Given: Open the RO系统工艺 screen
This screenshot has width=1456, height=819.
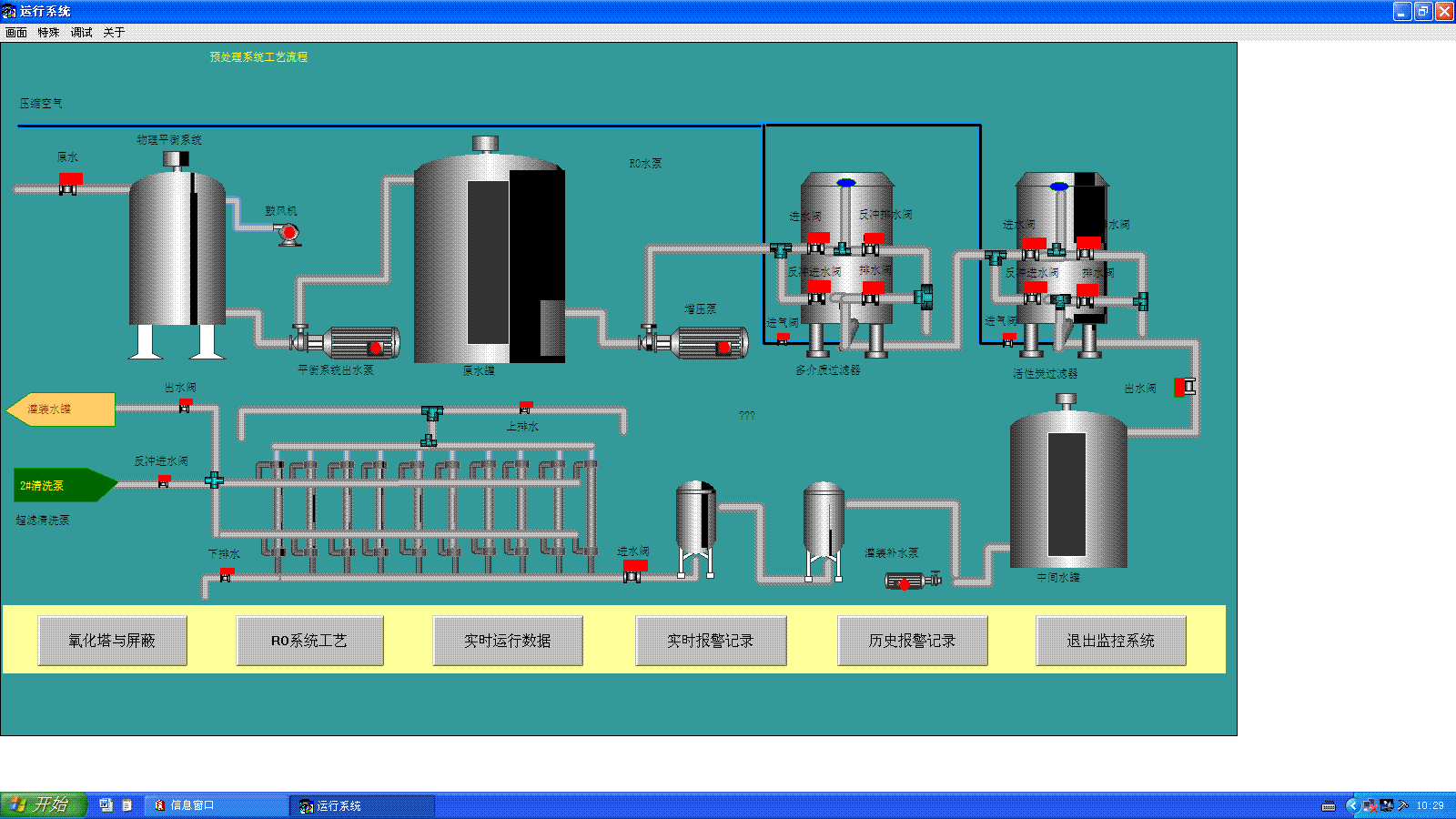Looking at the screenshot, I should click(x=309, y=641).
